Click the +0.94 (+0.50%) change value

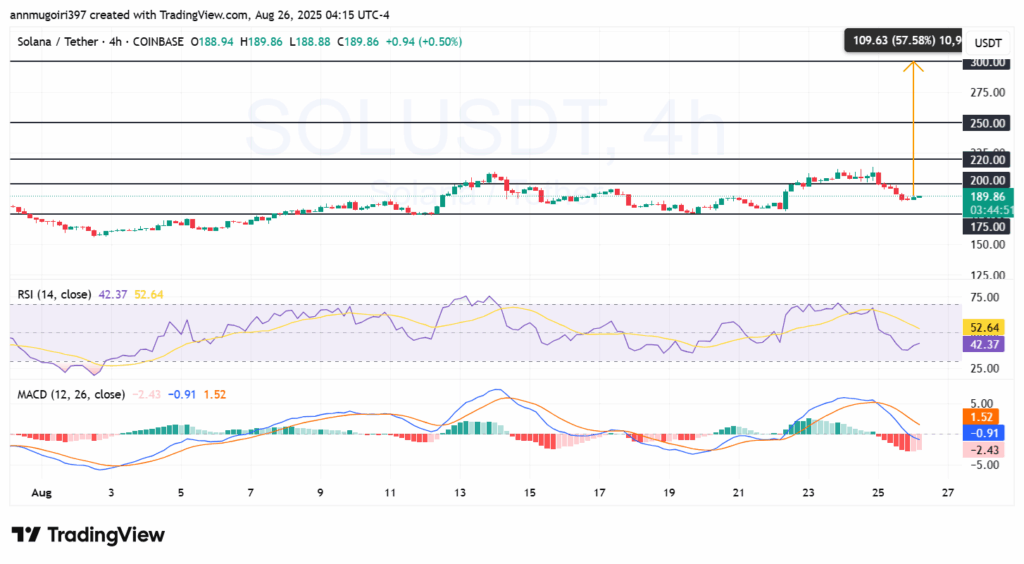click(424, 42)
